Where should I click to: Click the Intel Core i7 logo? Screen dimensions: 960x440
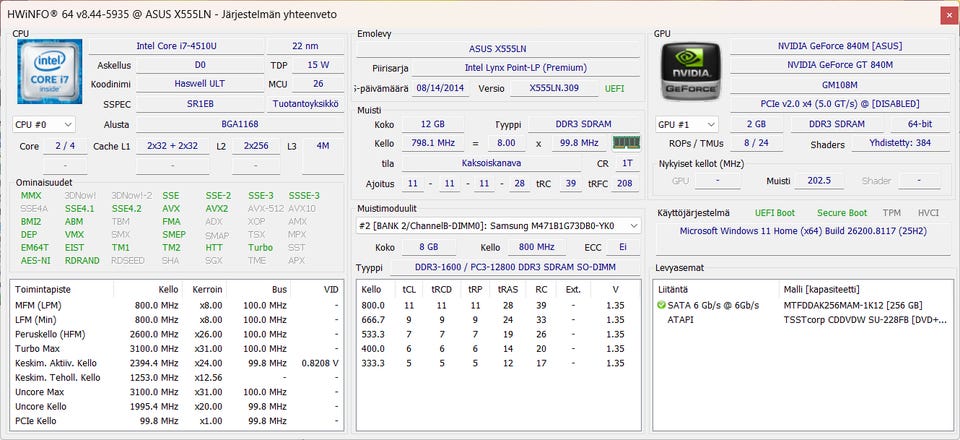coord(49,73)
